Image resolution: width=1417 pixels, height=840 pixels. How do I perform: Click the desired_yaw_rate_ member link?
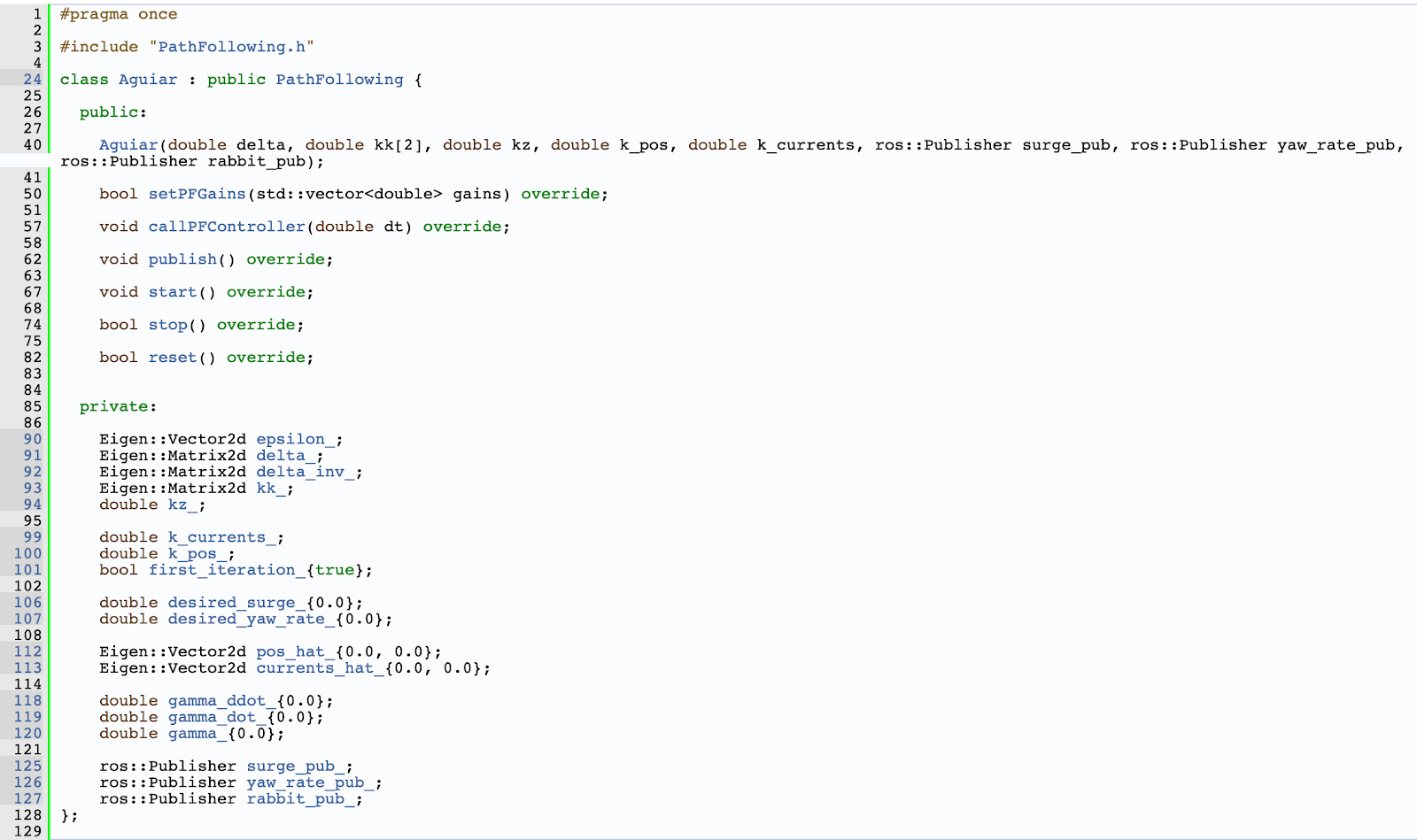coord(252,620)
